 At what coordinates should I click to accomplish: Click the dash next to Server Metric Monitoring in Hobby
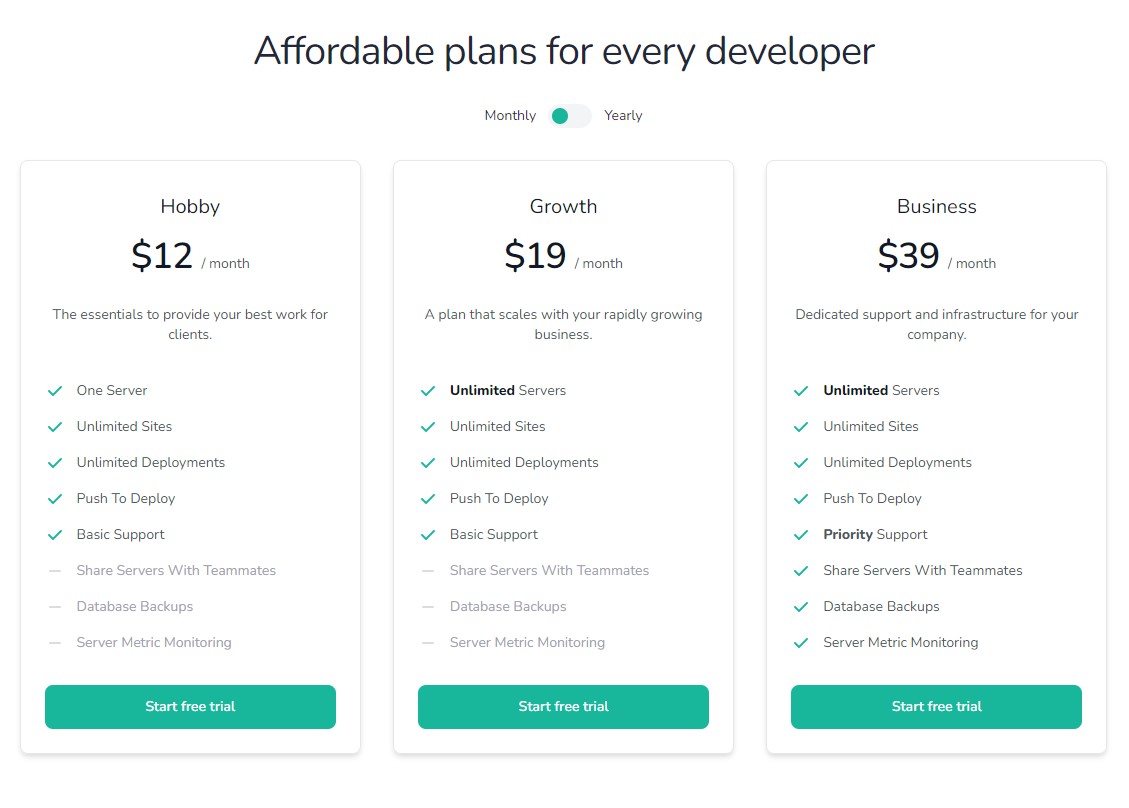point(56,642)
